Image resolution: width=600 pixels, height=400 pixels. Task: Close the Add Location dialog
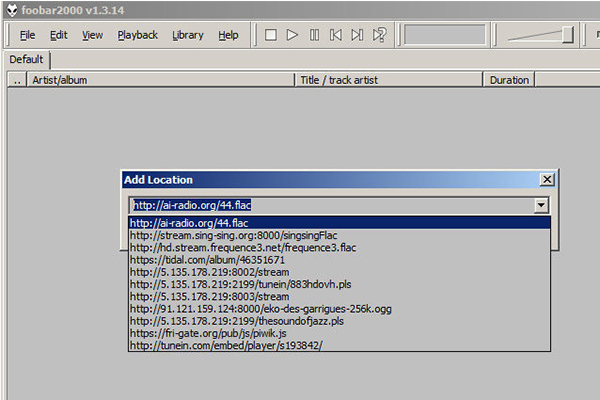[547, 180]
